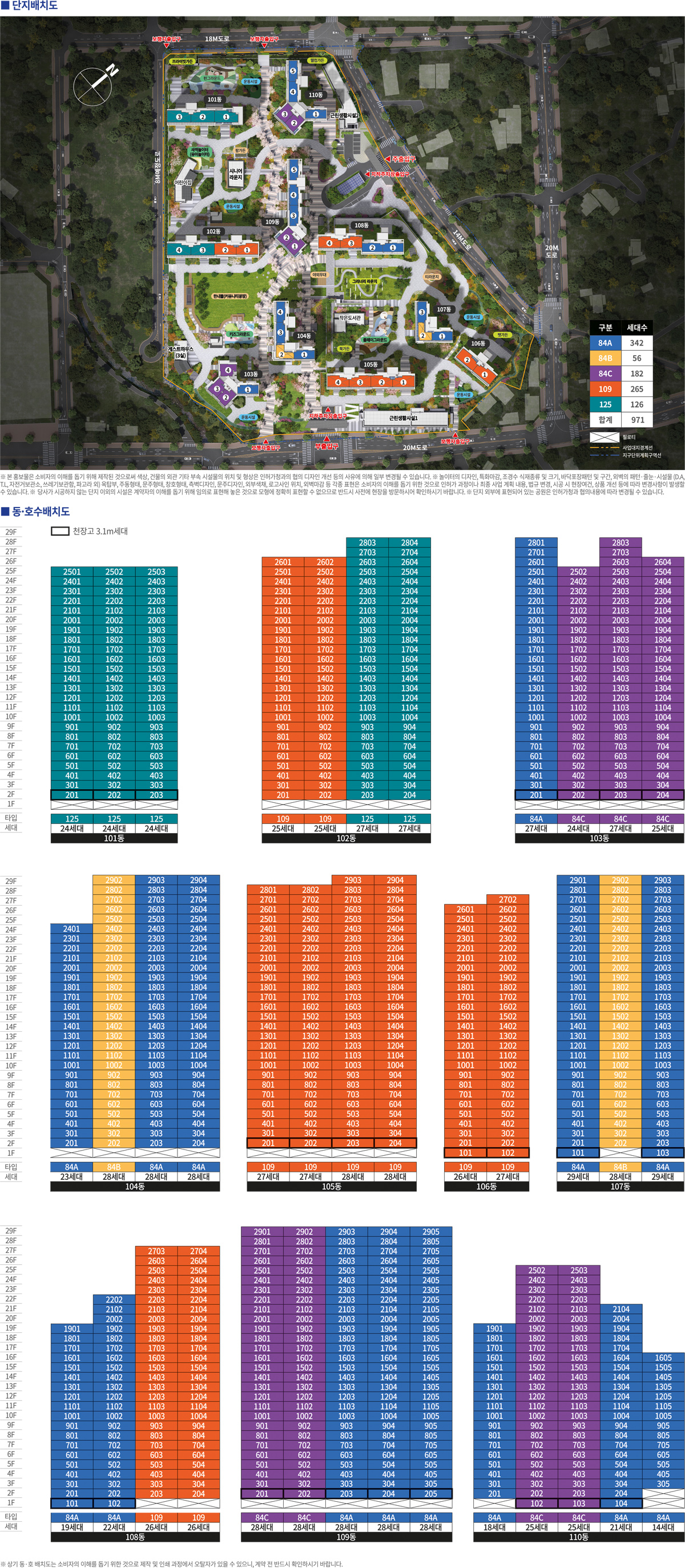Click the 프라이빗가든 label on the map
Viewport: 685px width, 1568px height.
tap(182, 61)
